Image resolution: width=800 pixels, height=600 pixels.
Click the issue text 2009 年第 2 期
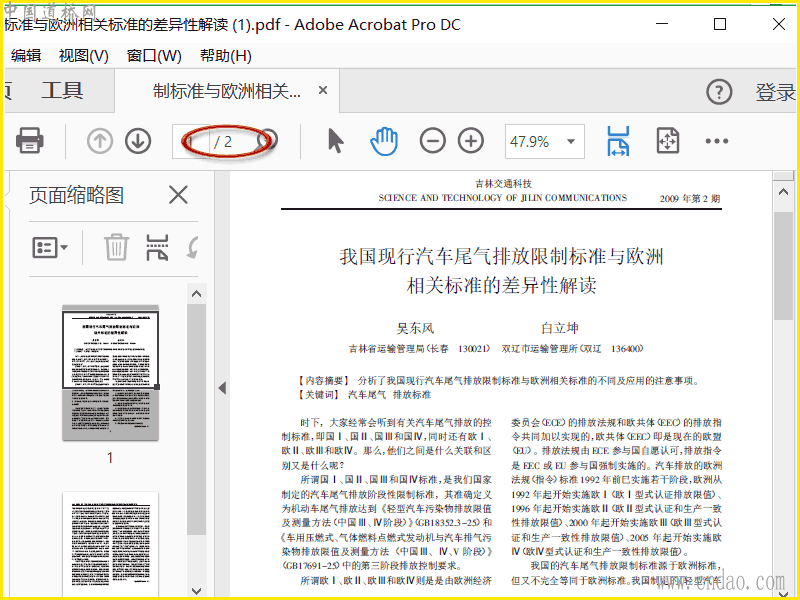pyautogui.click(x=690, y=198)
